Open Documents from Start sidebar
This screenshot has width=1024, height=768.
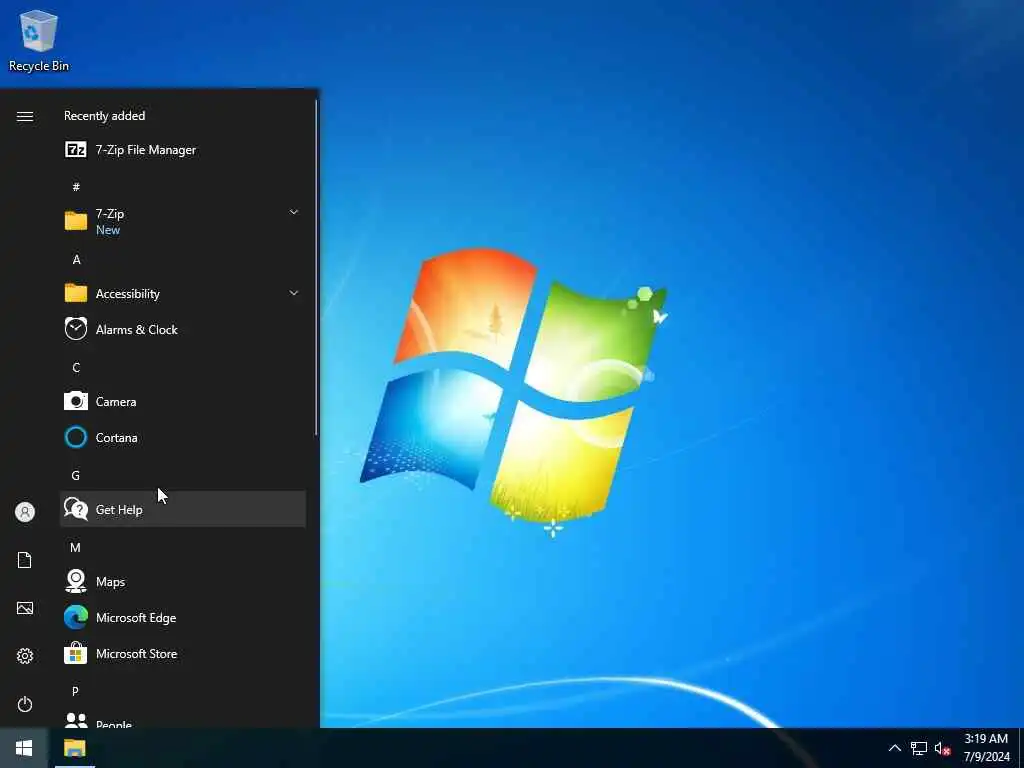pos(25,560)
